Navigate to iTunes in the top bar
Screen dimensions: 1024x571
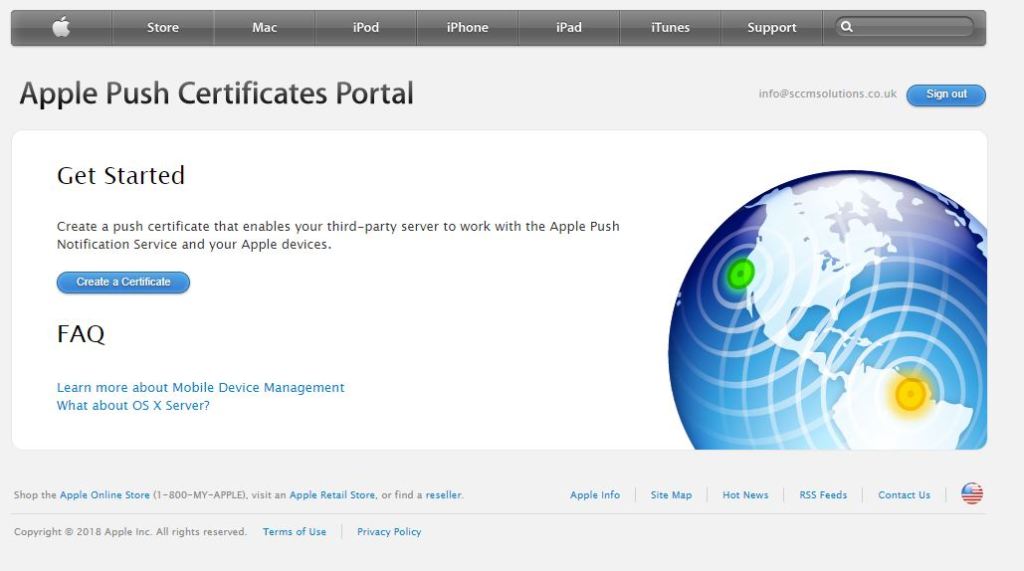coord(670,28)
